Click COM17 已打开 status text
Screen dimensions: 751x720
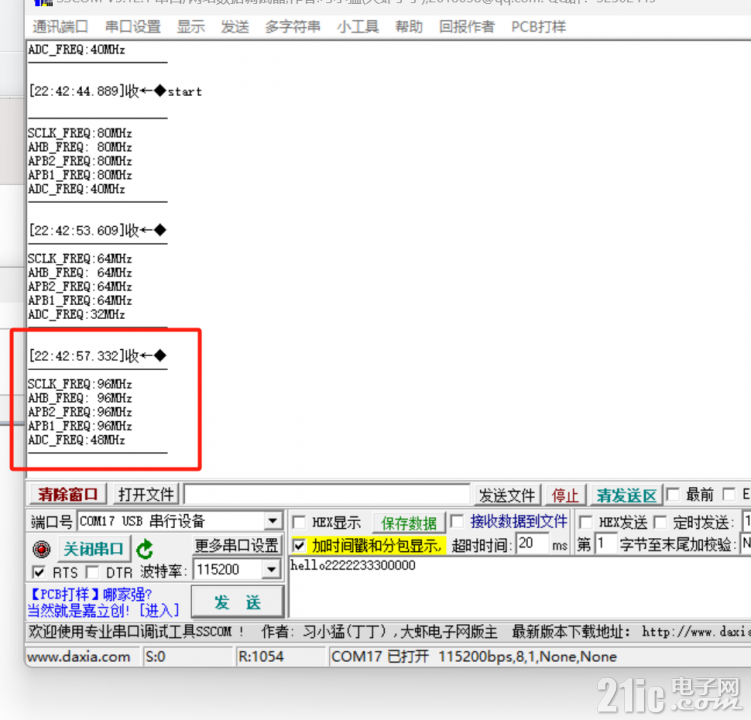pos(380,656)
